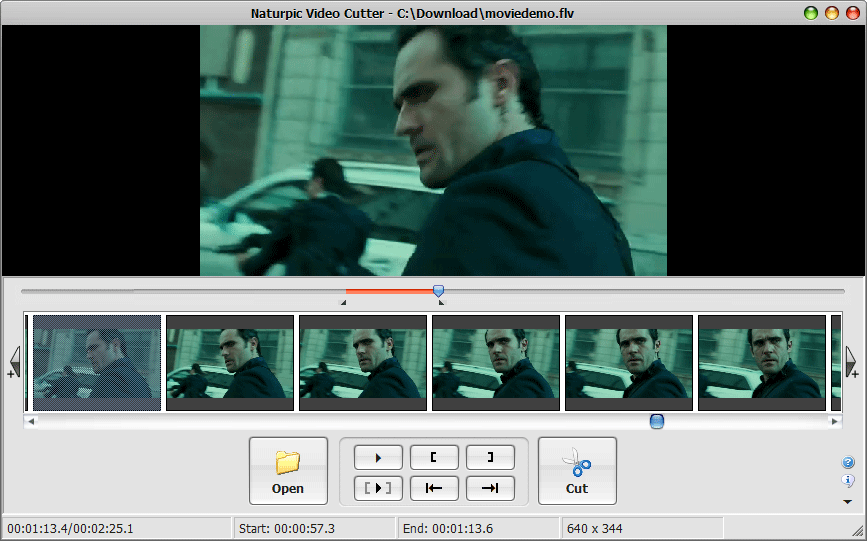Click the seek slider blue handle

(438, 291)
